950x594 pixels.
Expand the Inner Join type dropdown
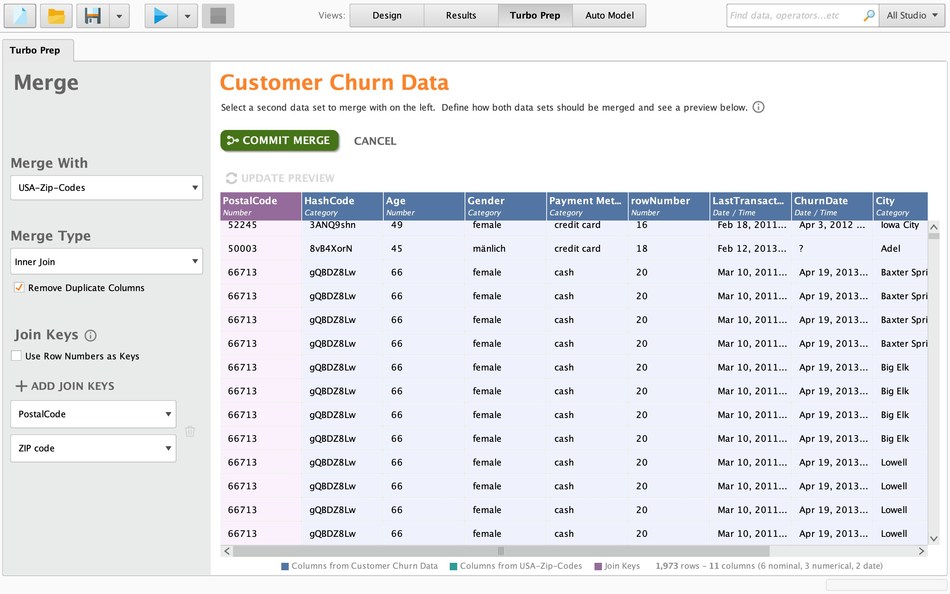pos(107,262)
